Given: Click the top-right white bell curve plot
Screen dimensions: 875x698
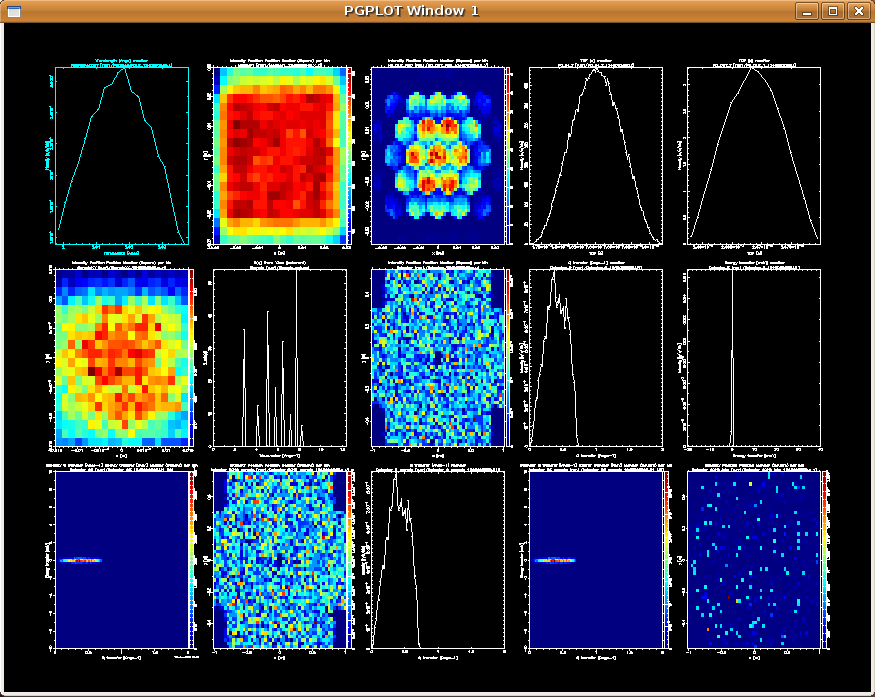Looking at the screenshot, I should (754, 156).
